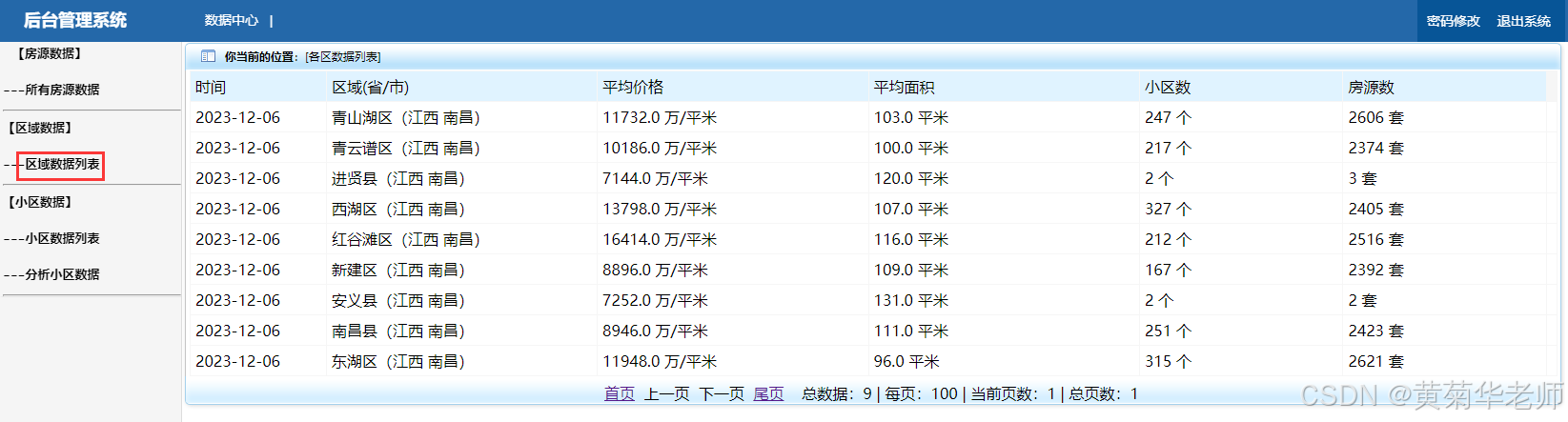The image size is (1568, 422).
Task: Click area value 120.0 平米
Action: (x=911, y=178)
